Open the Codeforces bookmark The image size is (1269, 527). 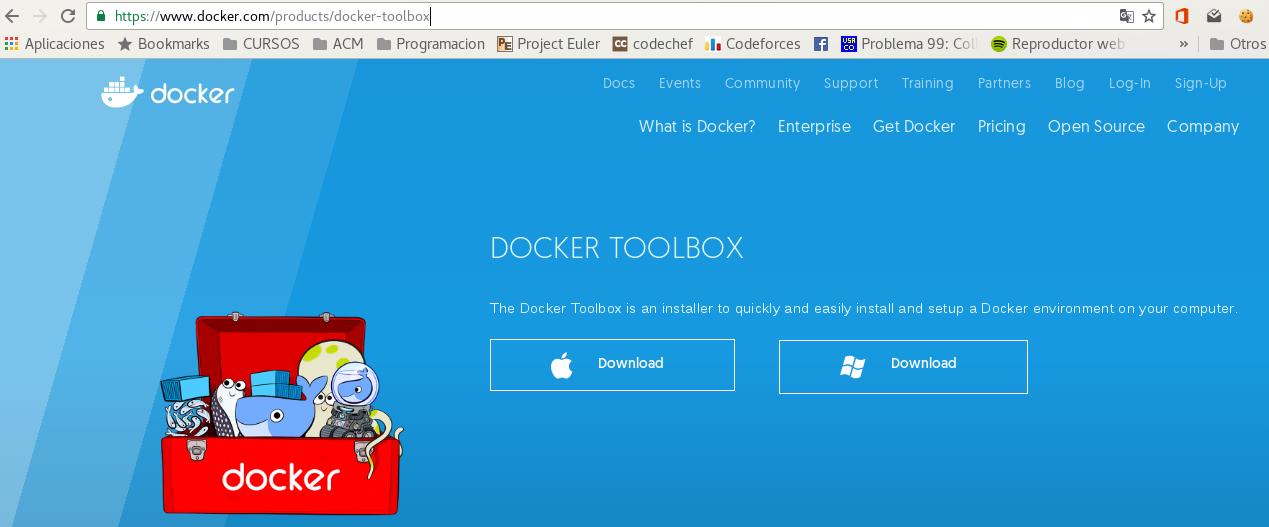click(753, 44)
